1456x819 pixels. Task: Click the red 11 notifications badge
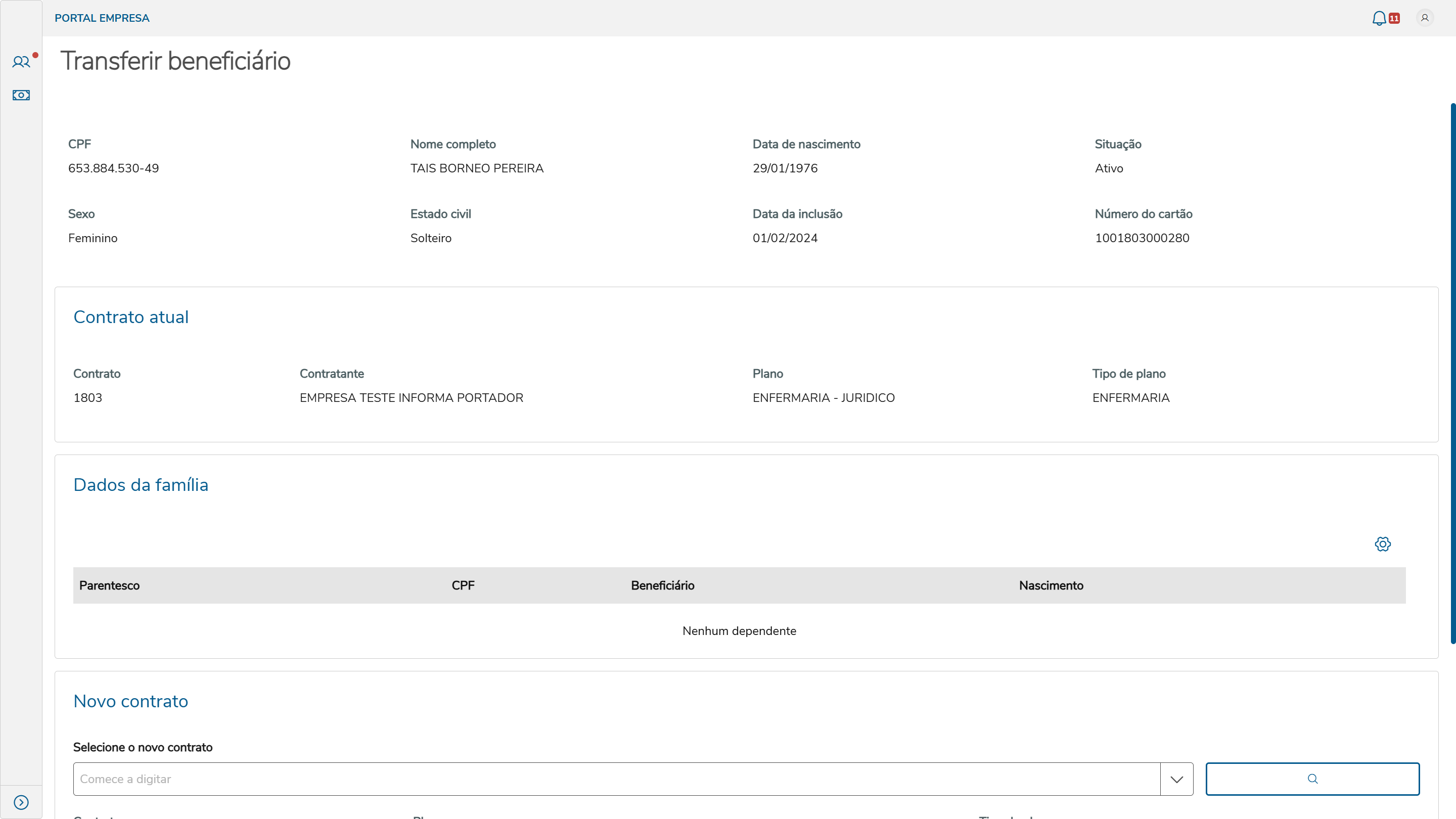[x=1394, y=18]
